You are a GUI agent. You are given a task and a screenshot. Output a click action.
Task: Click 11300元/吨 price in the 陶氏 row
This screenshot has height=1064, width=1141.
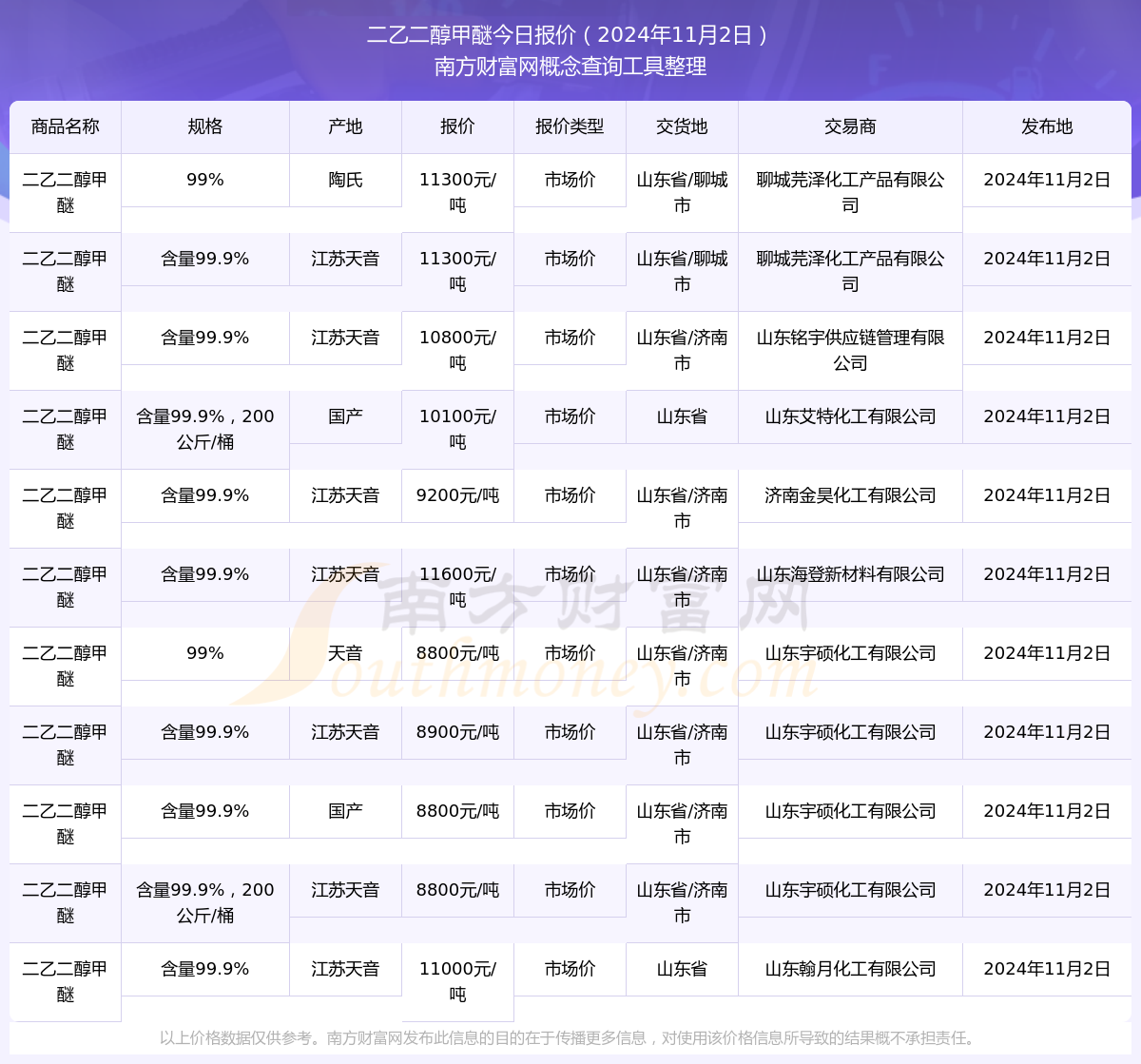(457, 192)
